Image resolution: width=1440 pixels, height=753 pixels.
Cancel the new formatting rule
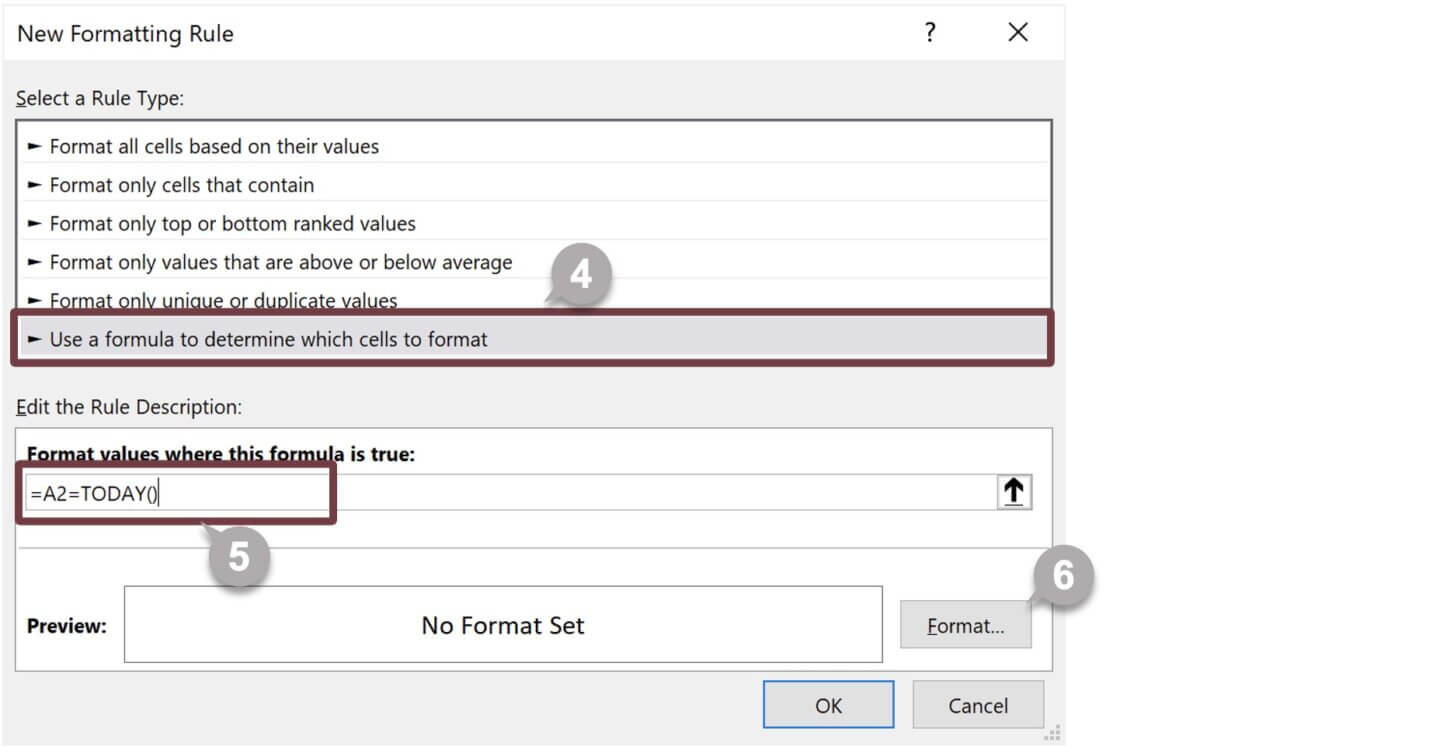[x=978, y=705]
